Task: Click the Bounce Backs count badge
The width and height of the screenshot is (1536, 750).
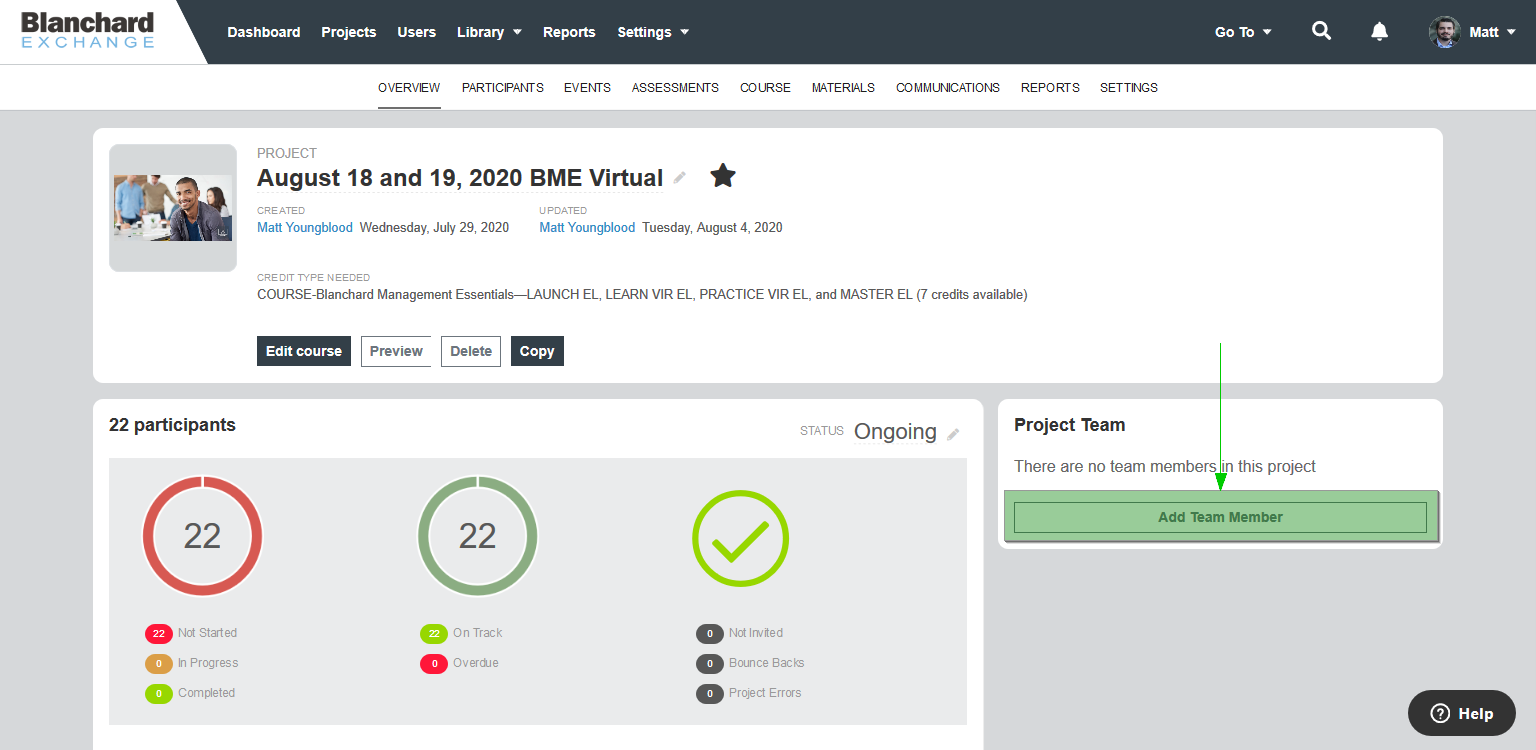Action: [709, 663]
